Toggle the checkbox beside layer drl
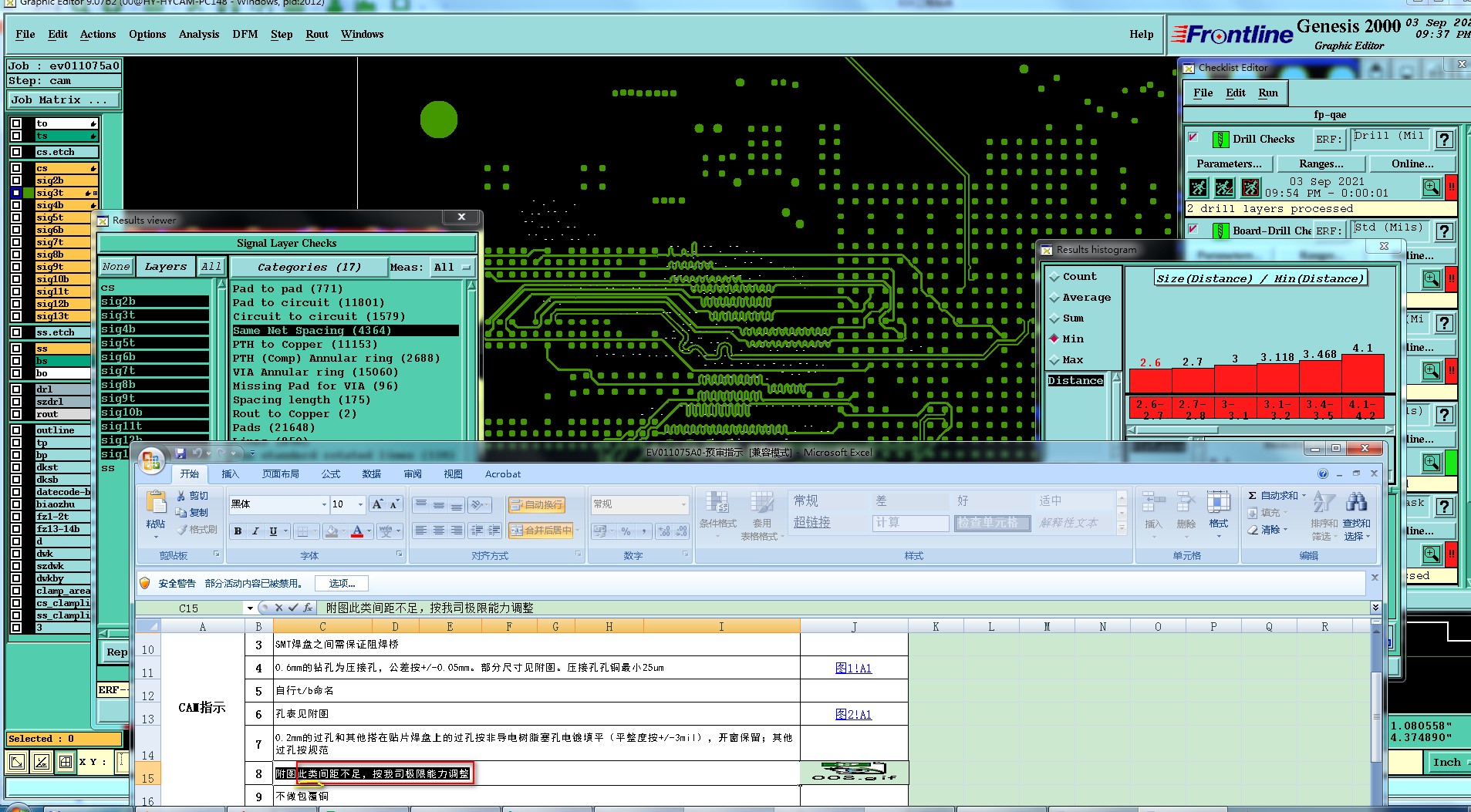Image resolution: width=1471 pixels, height=812 pixels. tap(16, 389)
